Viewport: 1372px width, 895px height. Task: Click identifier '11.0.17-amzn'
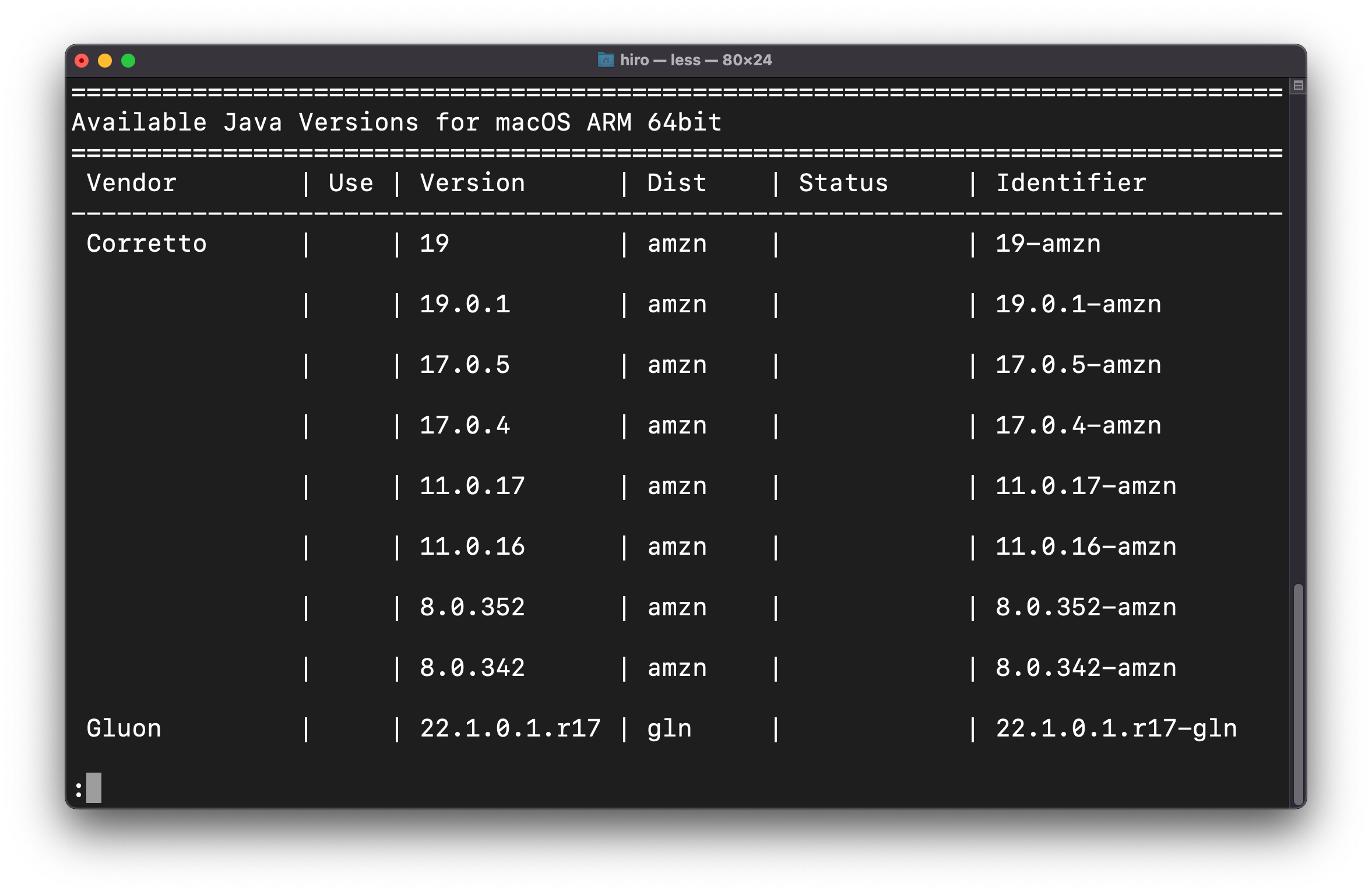[1086, 486]
